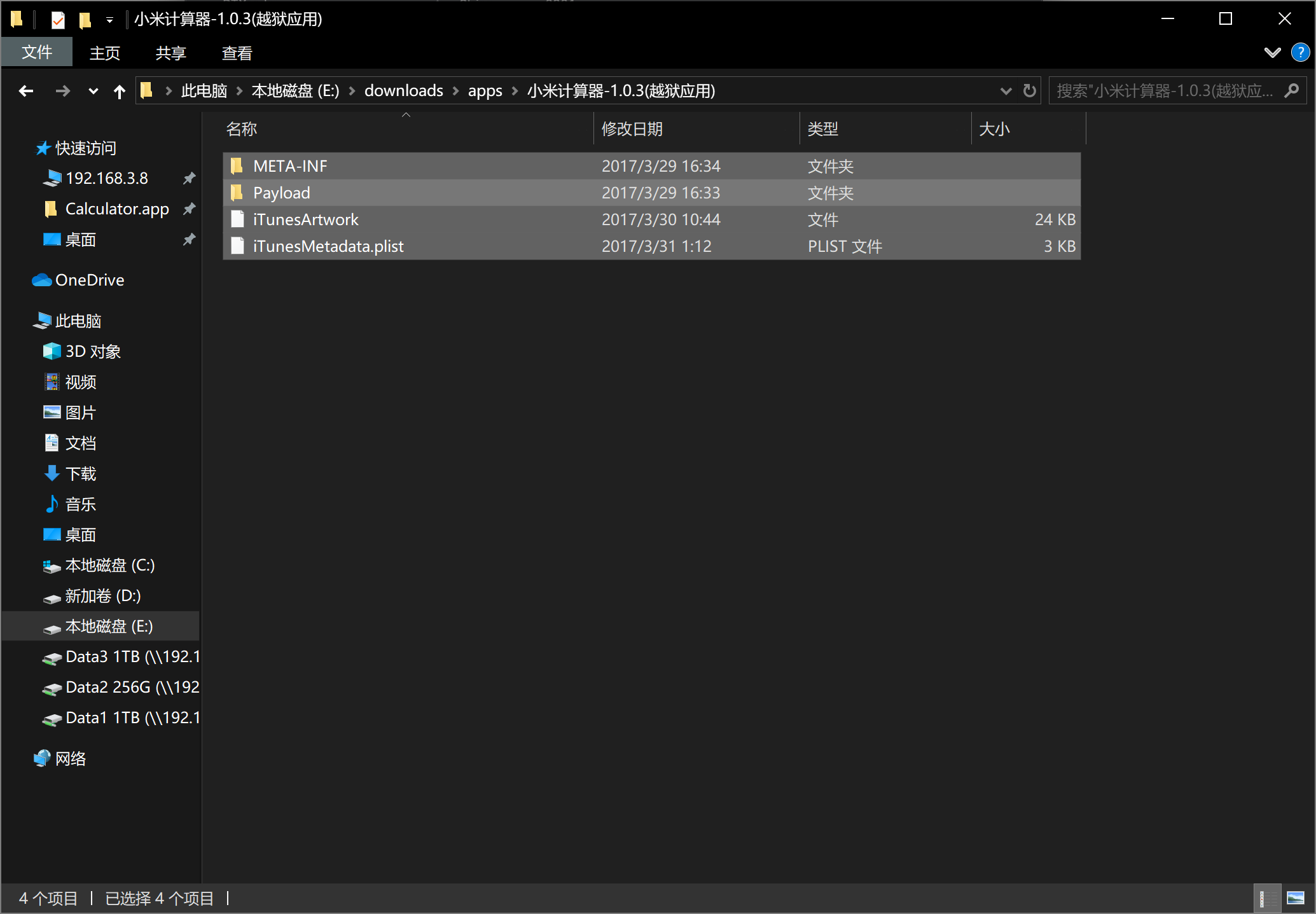Click the New Folder quick access icon
The height and width of the screenshot is (914, 1316).
click(85, 20)
